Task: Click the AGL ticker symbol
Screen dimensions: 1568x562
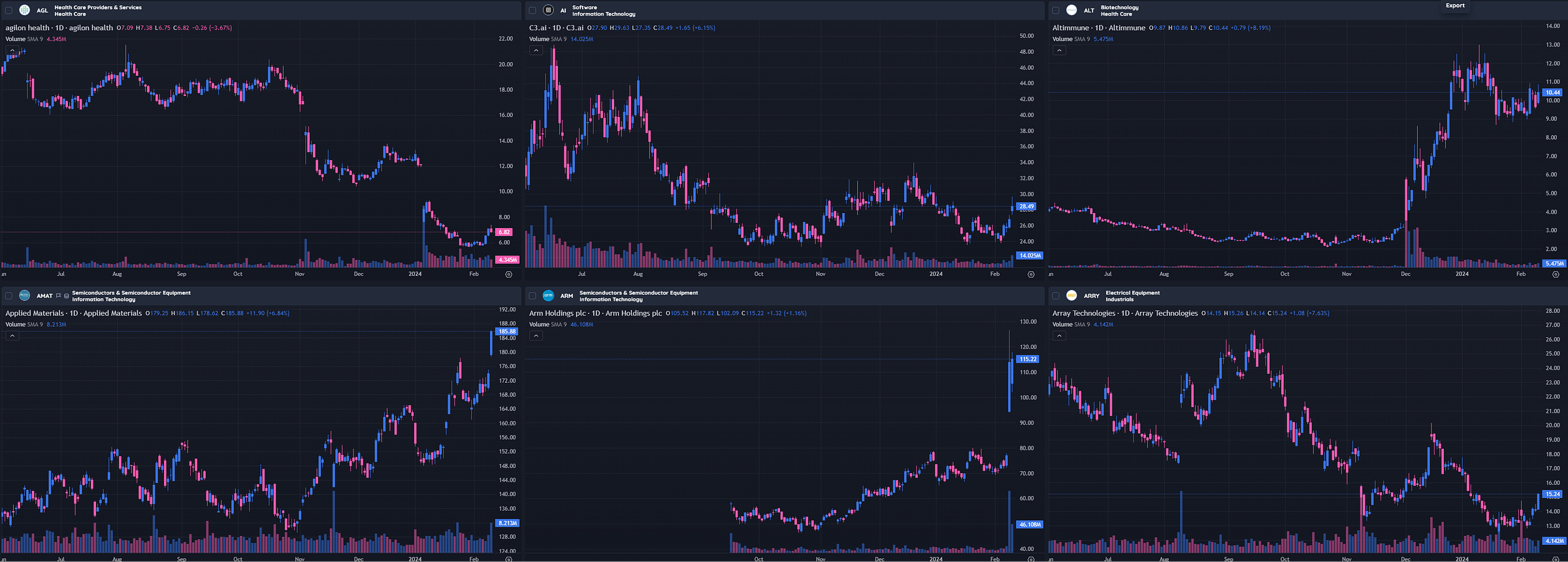Action: click(x=42, y=10)
